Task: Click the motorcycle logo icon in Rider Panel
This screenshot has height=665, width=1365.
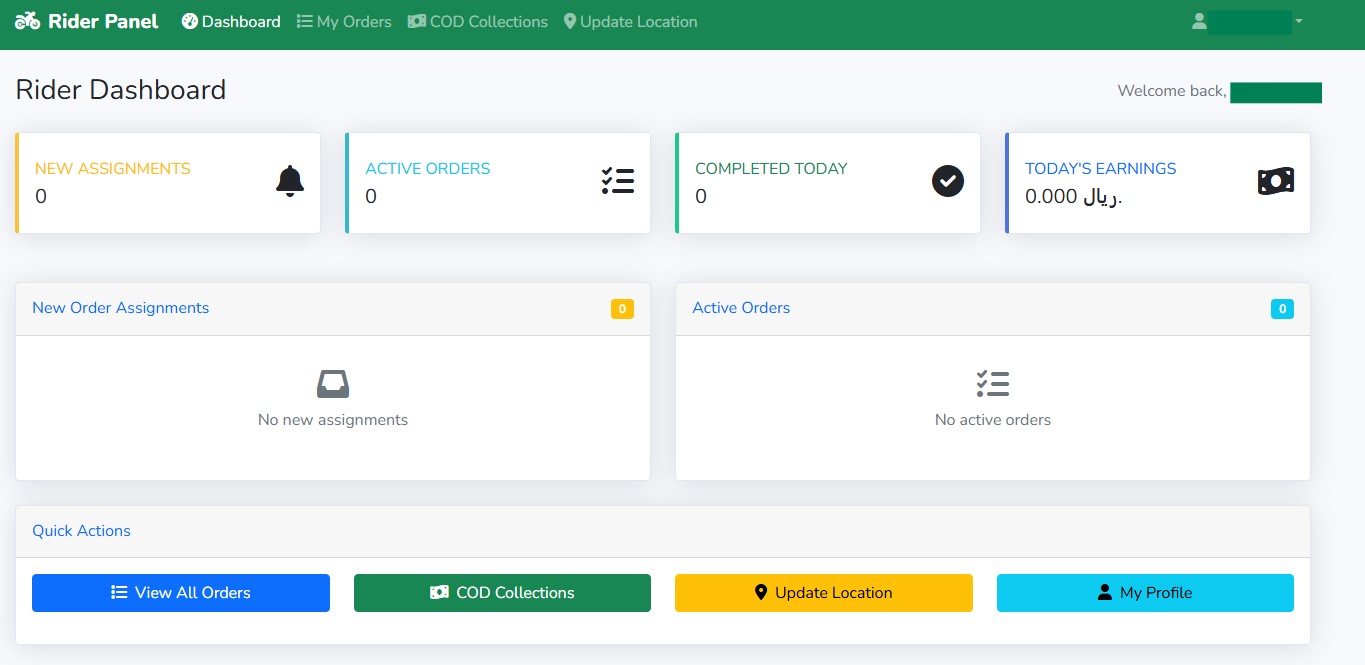Action: click(x=28, y=21)
